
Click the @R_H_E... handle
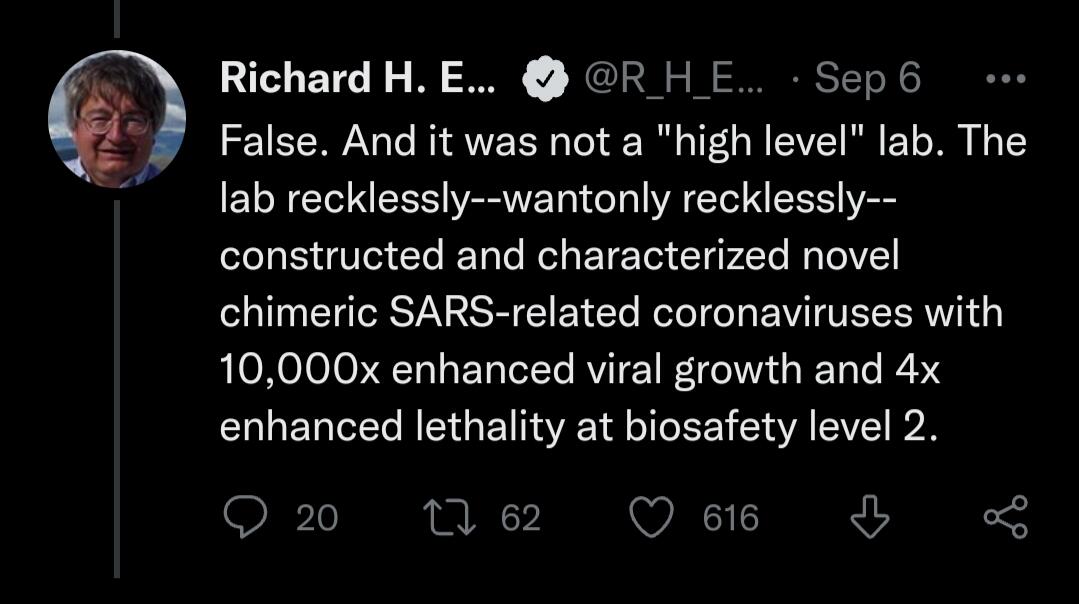coord(674,79)
